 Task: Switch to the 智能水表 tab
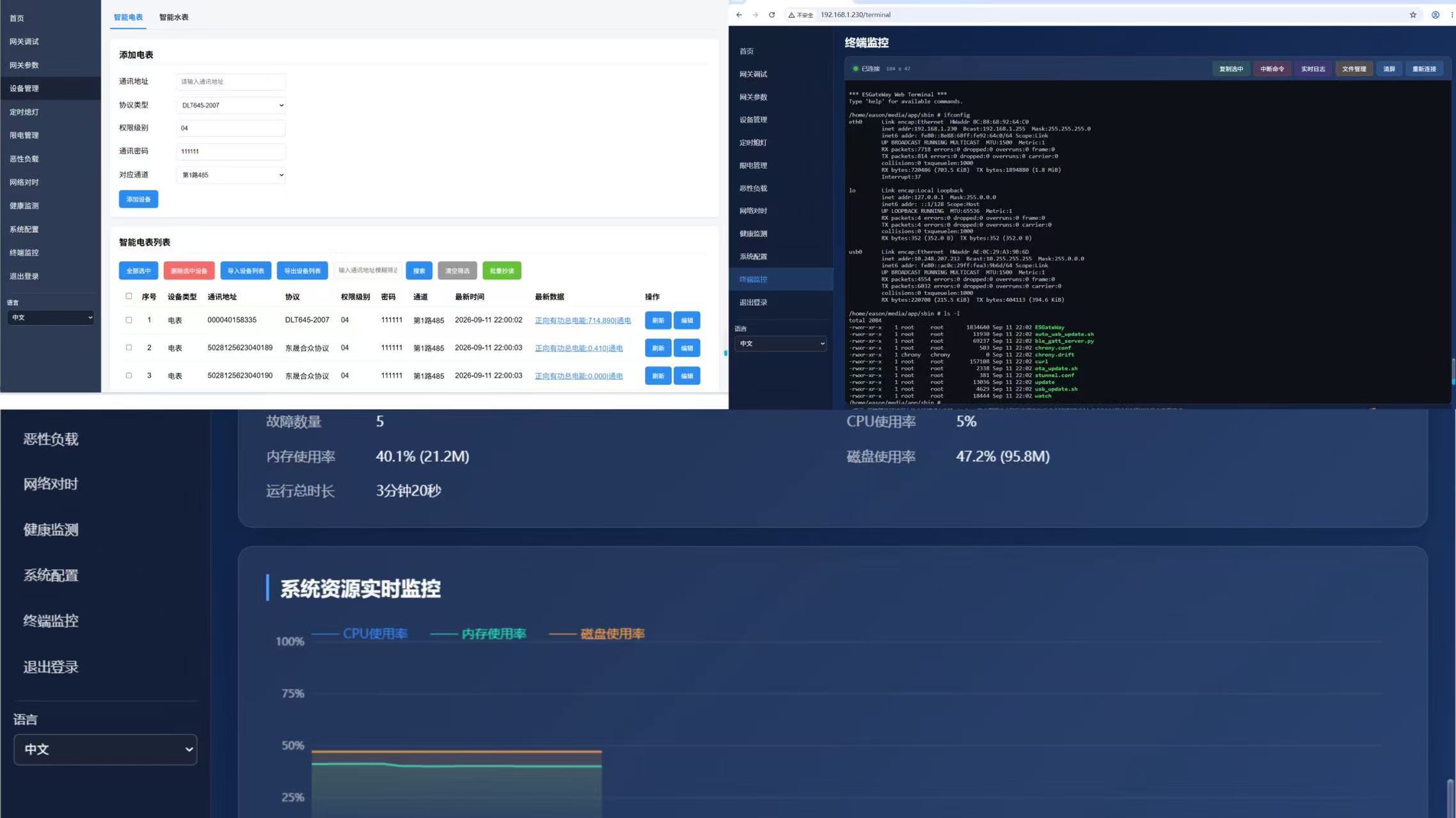tap(173, 17)
